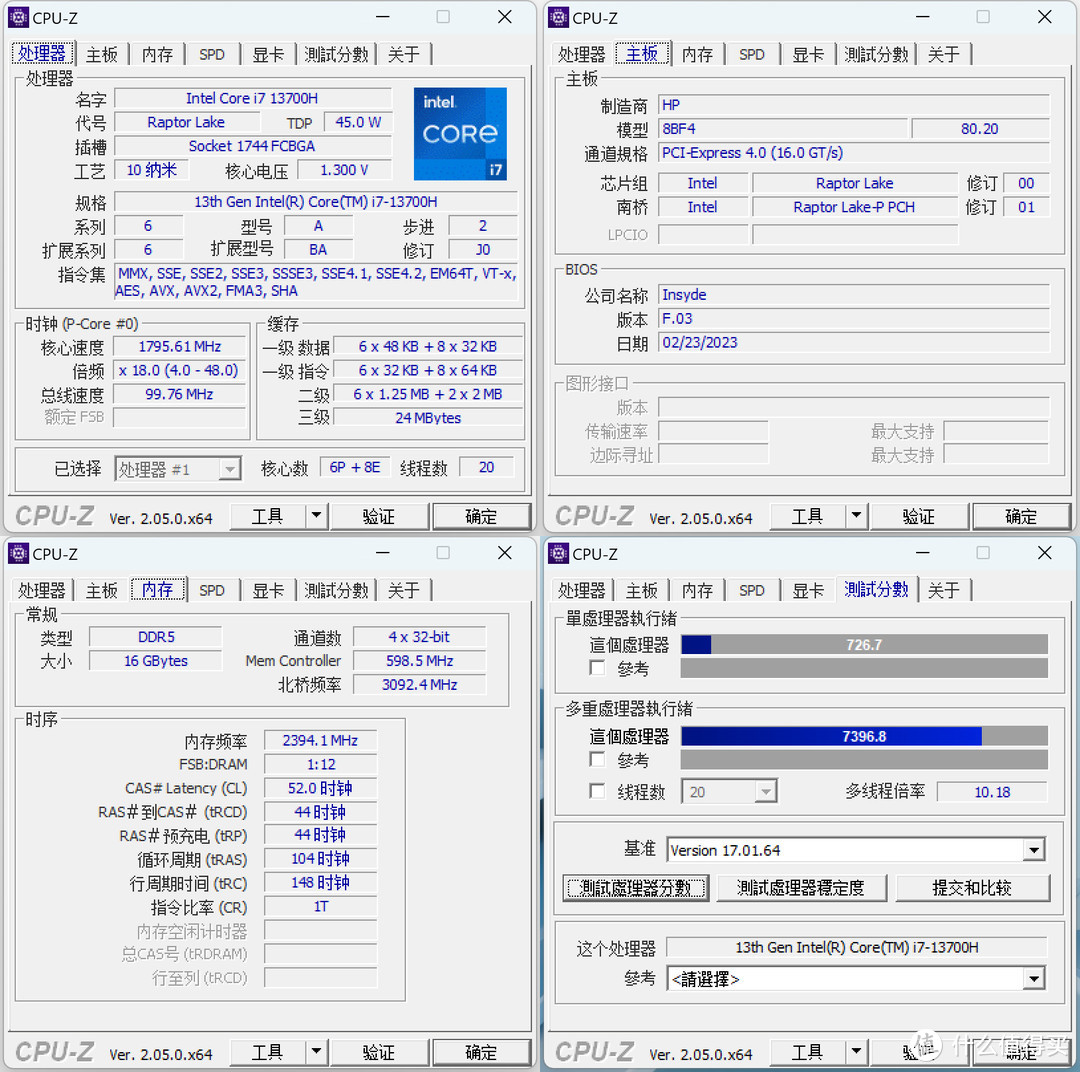
Task: Open the 参考 <請選擇> dropdown
Action: click(1034, 978)
